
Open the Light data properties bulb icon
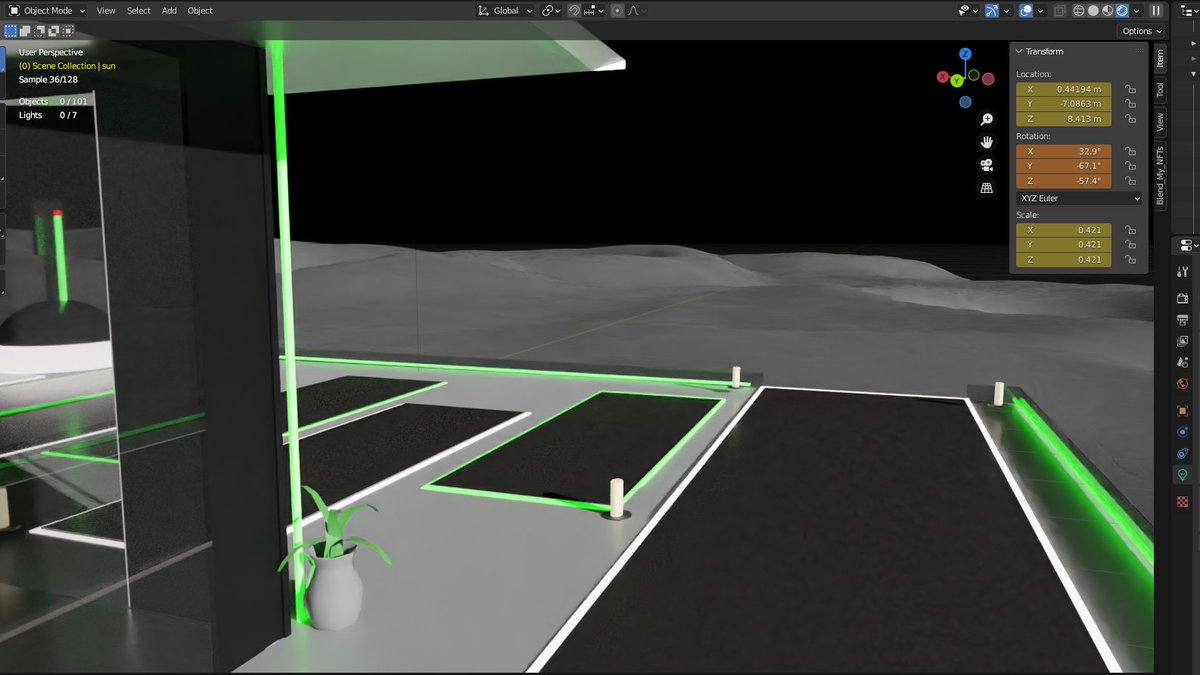[1183, 476]
